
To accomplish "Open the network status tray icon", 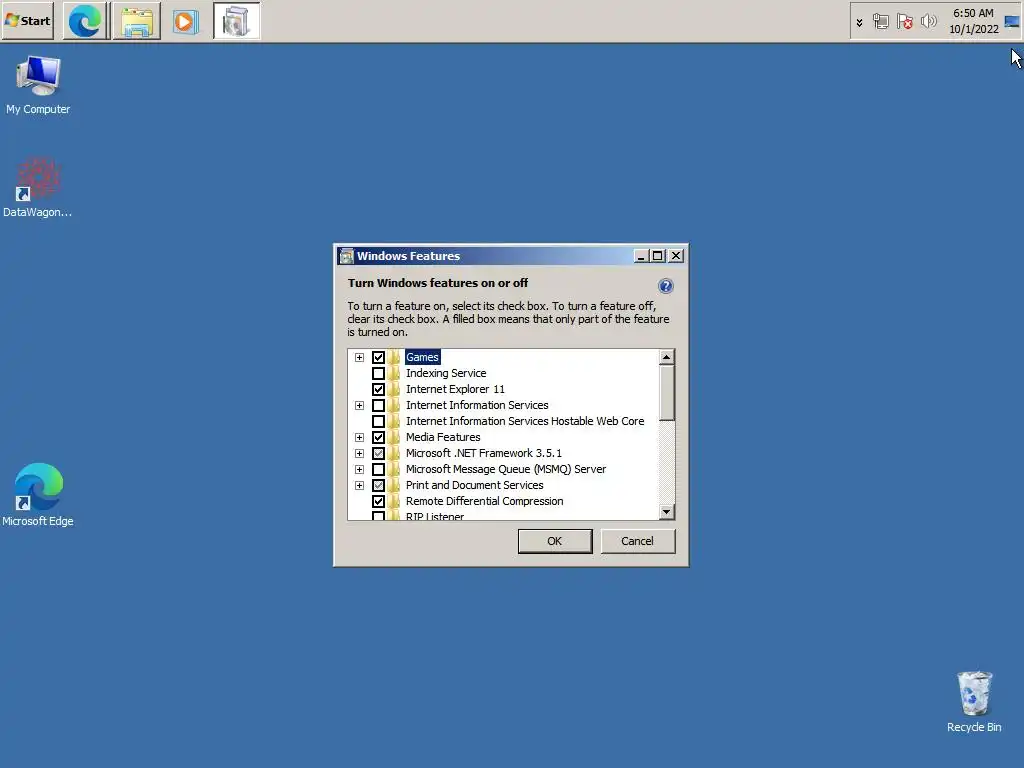I will [880, 22].
